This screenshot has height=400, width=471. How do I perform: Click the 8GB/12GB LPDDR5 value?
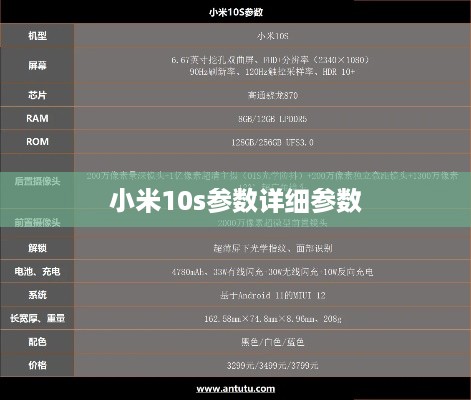click(273, 119)
